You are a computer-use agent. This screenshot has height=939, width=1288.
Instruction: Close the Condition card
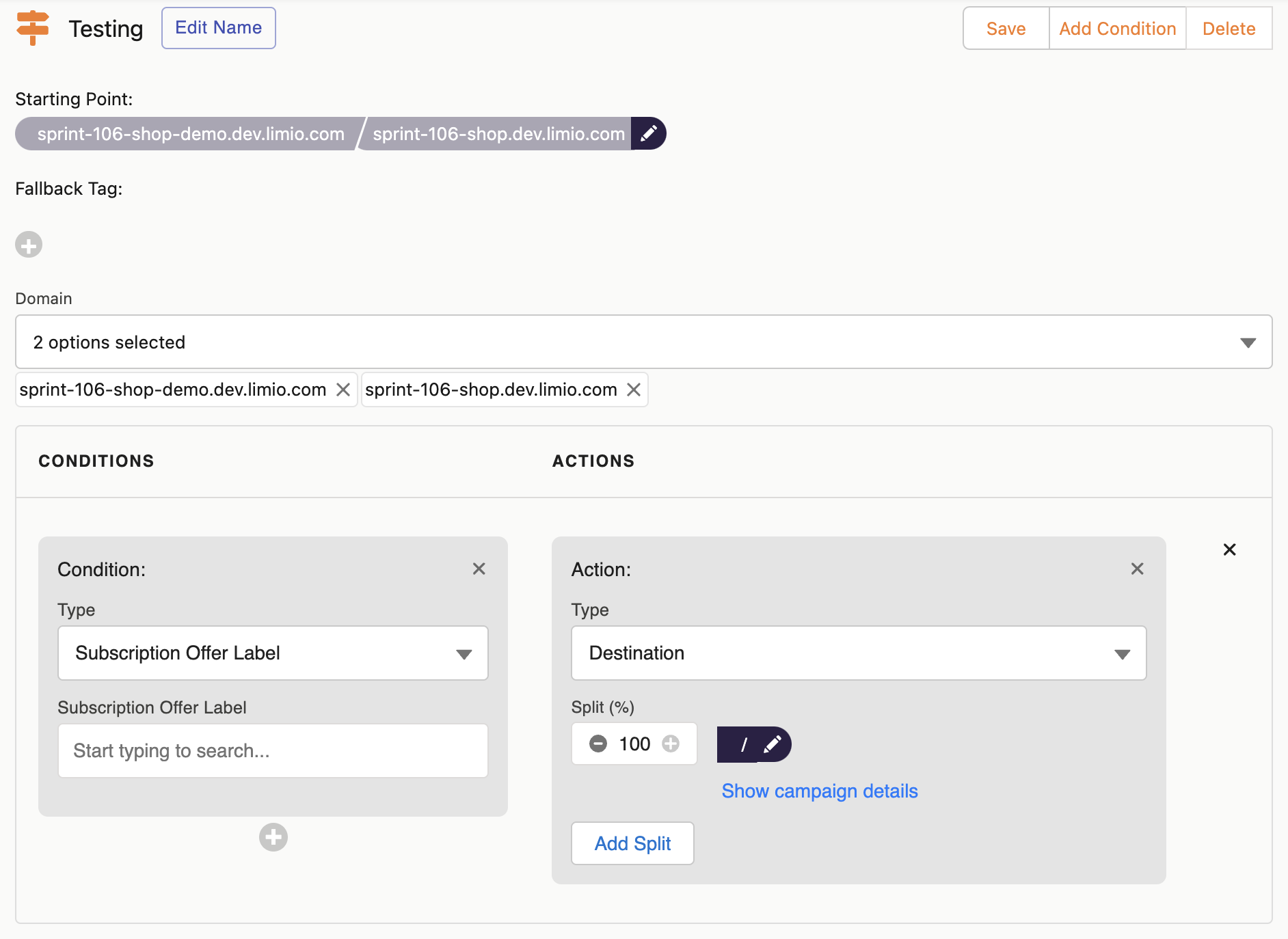(479, 569)
